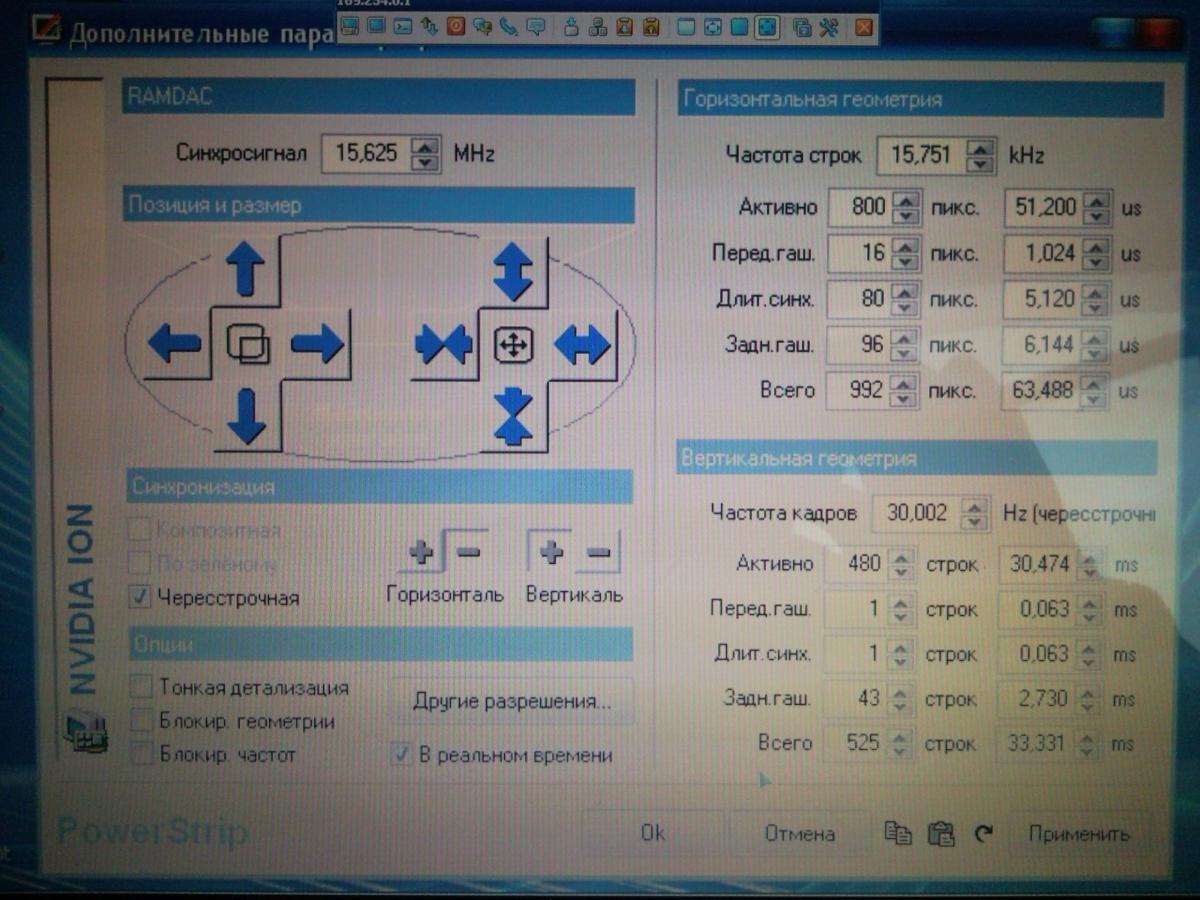Toggle the Чересстрочная checkbox
The height and width of the screenshot is (900, 1200).
(140, 598)
